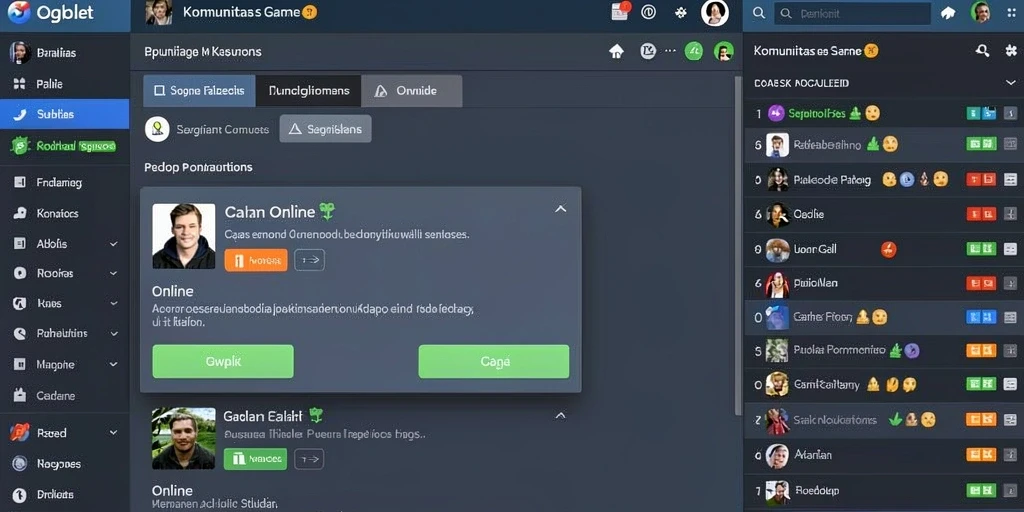Switch to the Sogne Falaecits tab
Screen dimensions: 1024x512
click(x=199, y=91)
